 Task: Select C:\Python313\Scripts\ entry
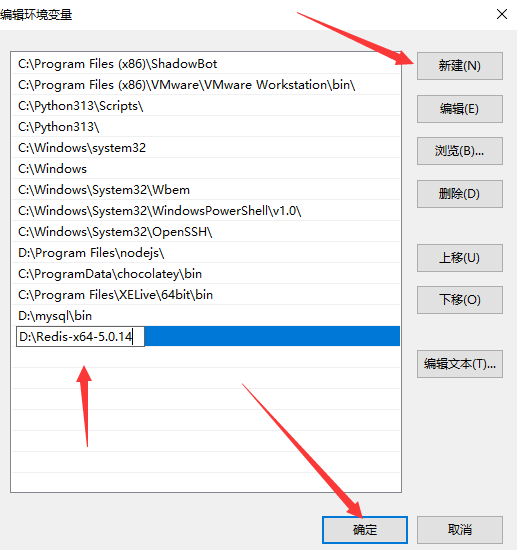[206, 106]
